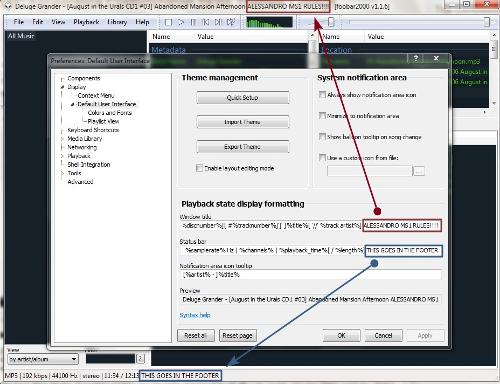Click the Next track toolbar button

point(218,22)
